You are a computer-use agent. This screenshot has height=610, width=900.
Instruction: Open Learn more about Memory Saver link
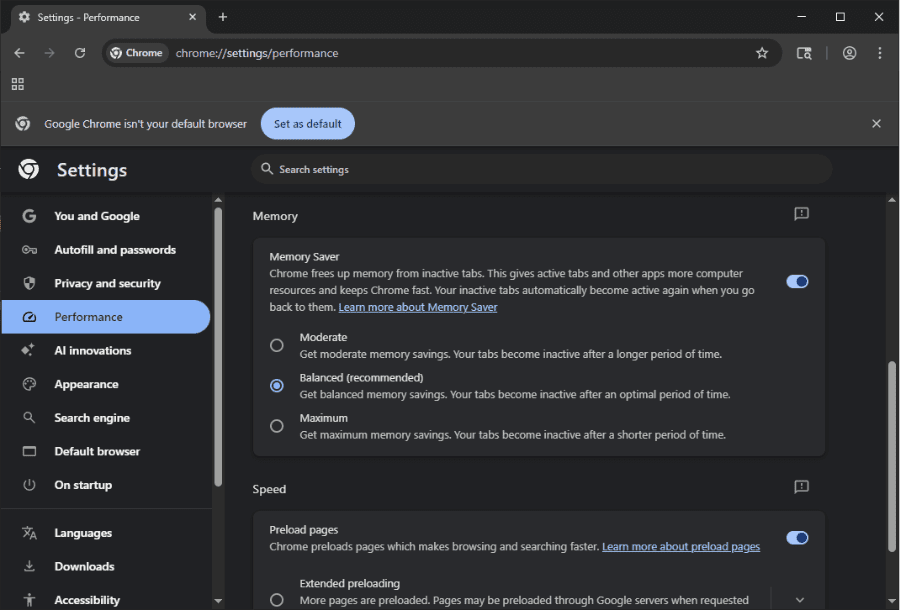[x=418, y=308]
